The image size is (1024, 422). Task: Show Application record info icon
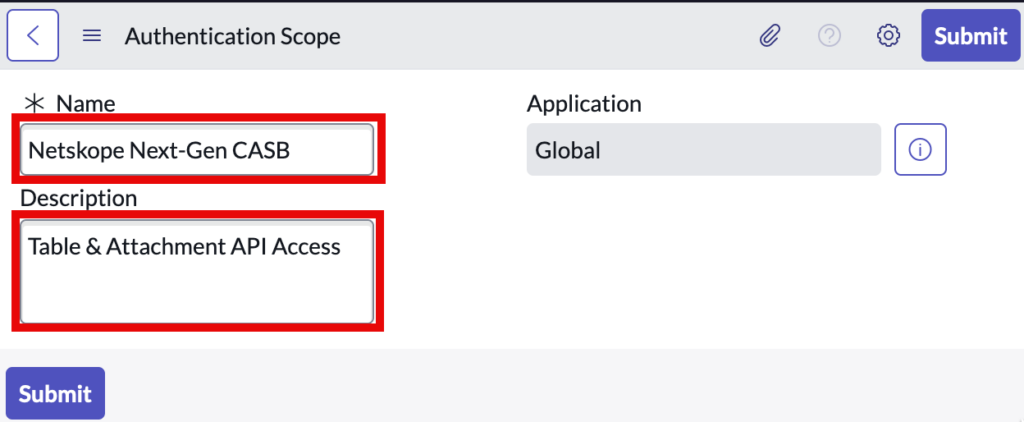(920, 150)
